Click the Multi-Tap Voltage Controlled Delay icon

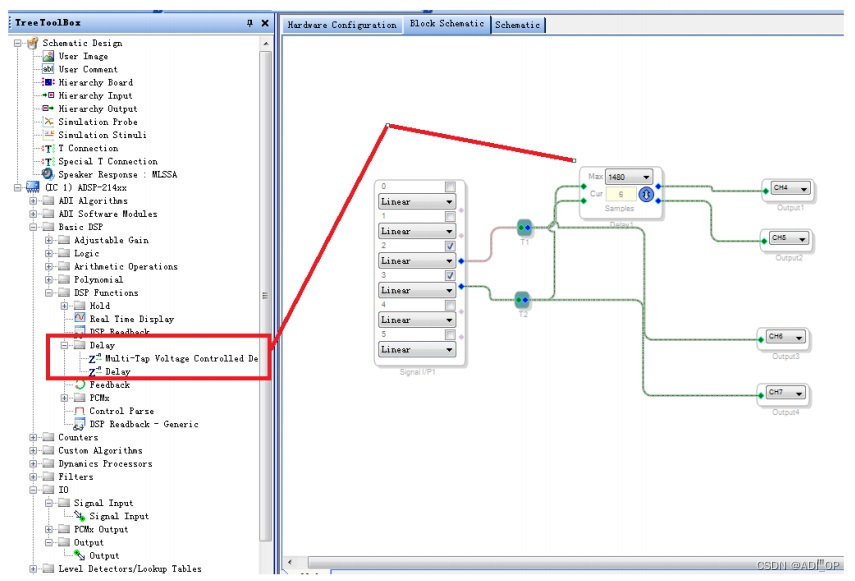95,358
